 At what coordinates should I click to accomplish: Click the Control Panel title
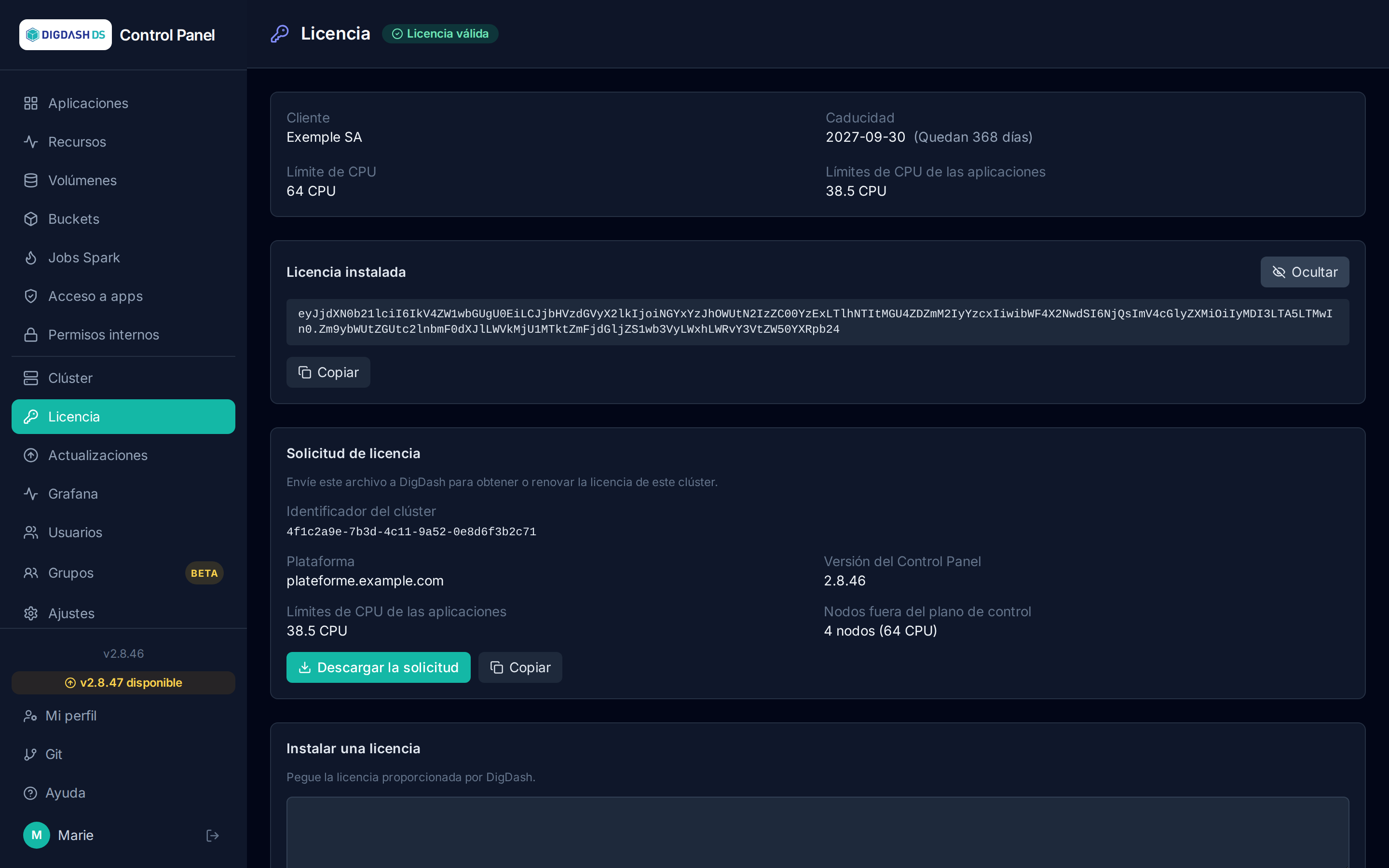click(167, 35)
